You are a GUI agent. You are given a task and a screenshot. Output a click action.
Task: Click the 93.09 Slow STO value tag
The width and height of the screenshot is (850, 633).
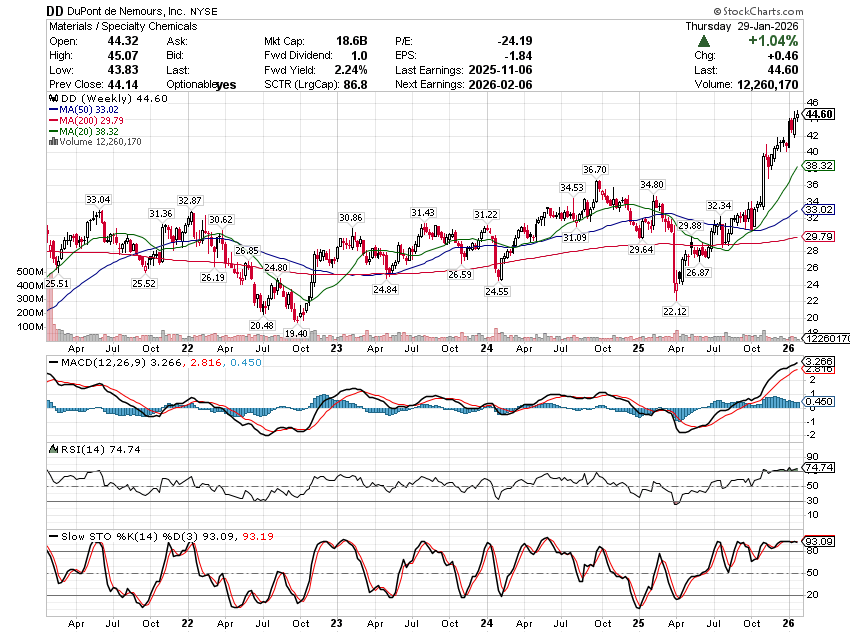(x=819, y=542)
